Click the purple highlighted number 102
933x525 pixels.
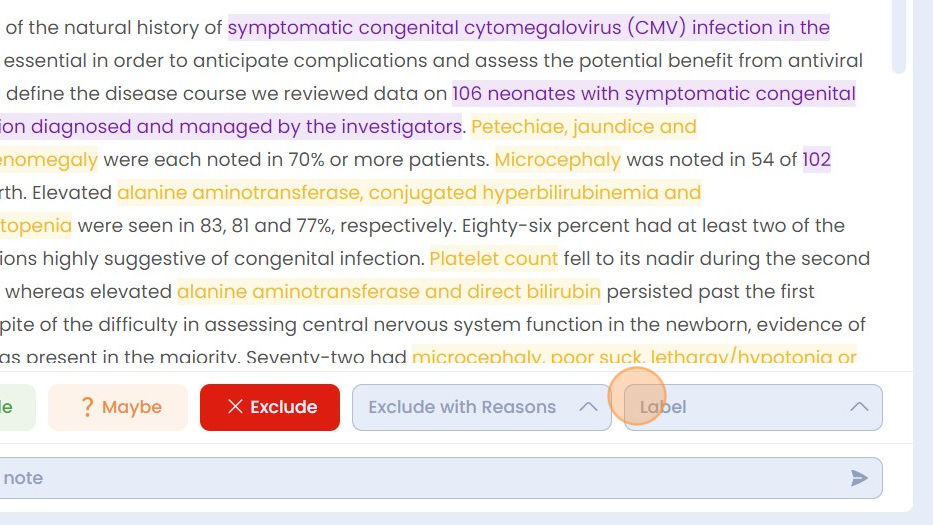pos(816,160)
